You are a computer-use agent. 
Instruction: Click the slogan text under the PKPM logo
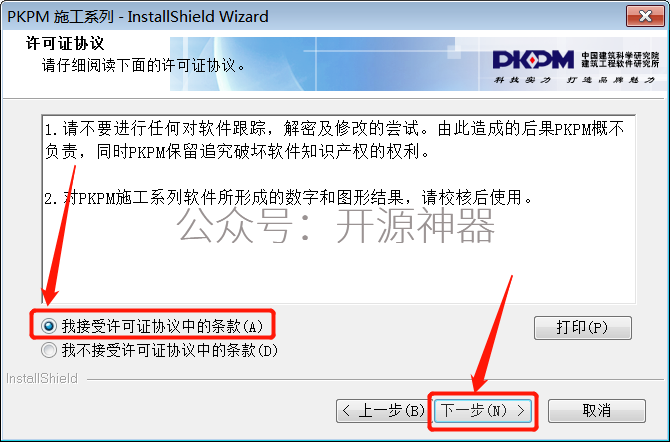(574, 80)
